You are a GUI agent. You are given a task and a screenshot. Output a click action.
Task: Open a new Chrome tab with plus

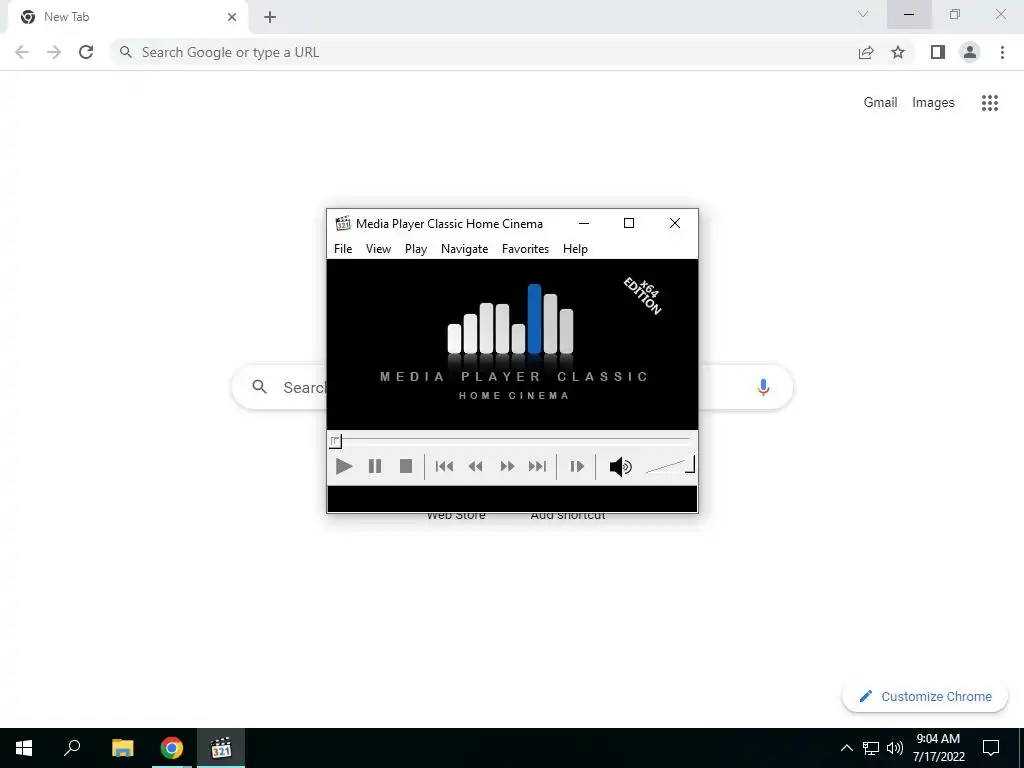pos(270,17)
